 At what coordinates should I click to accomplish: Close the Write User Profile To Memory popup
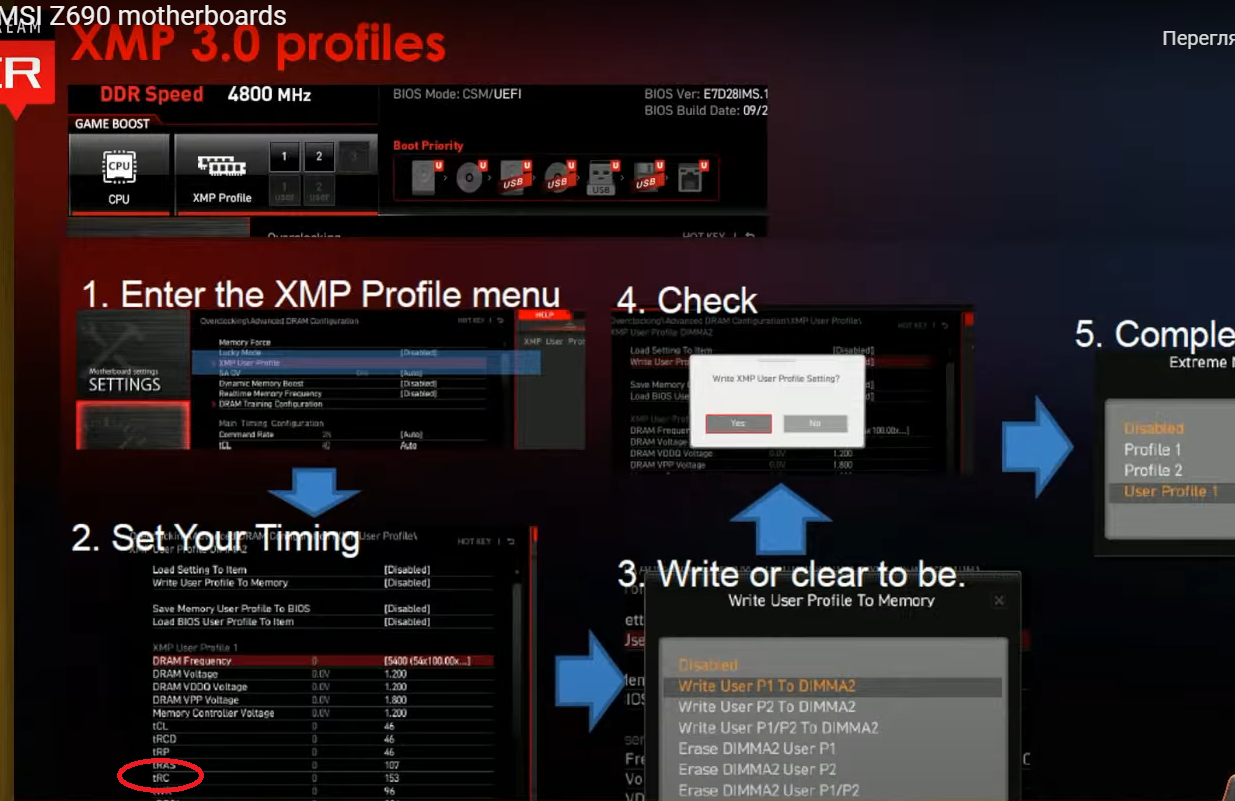998,601
